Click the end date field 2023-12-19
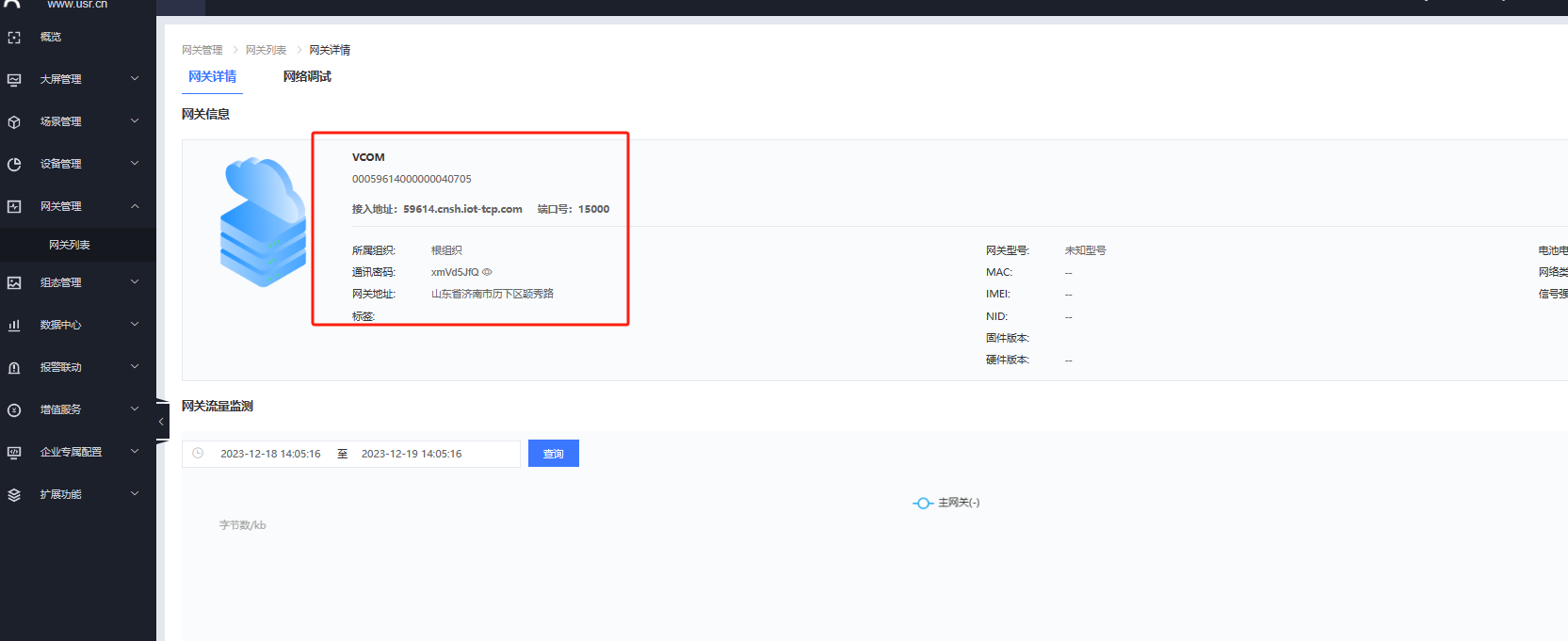Image resolution: width=1568 pixels, height=641 pixels. [412, 454]
